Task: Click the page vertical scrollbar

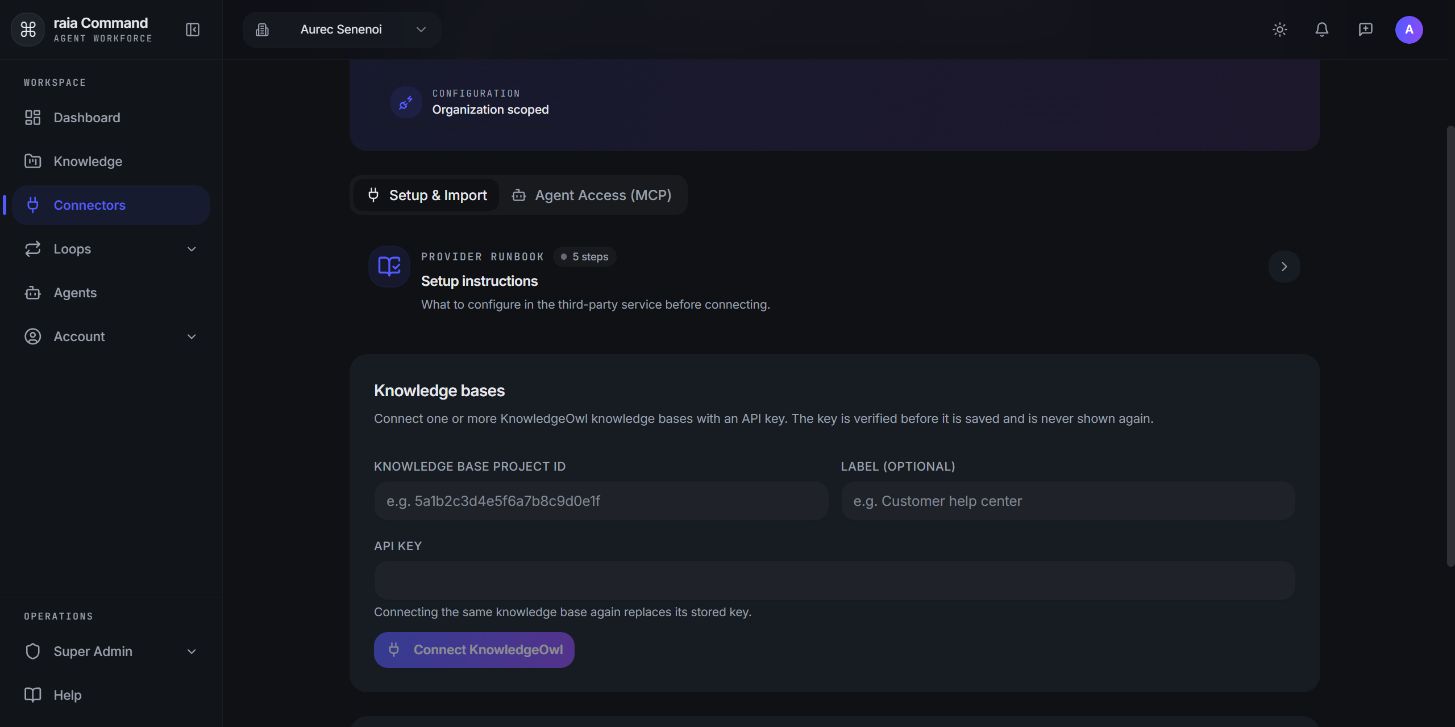Action: [x=1451, y=346]
